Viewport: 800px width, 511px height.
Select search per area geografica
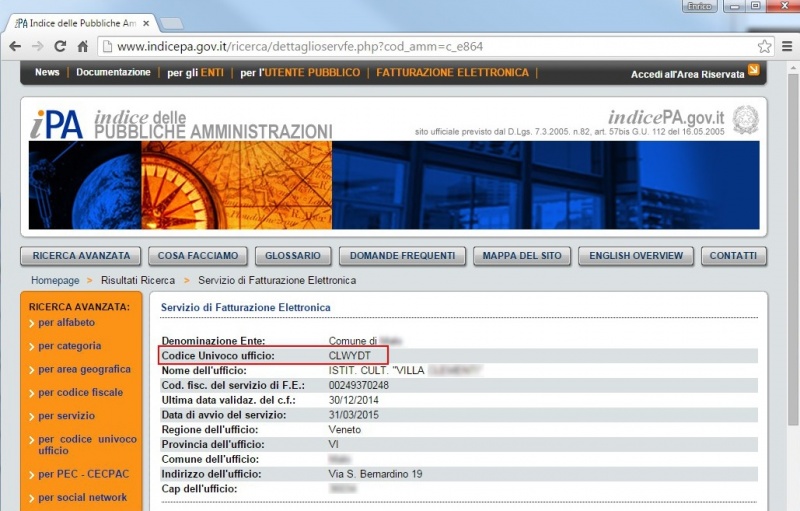pyautogui.click(x=84, y=369)
